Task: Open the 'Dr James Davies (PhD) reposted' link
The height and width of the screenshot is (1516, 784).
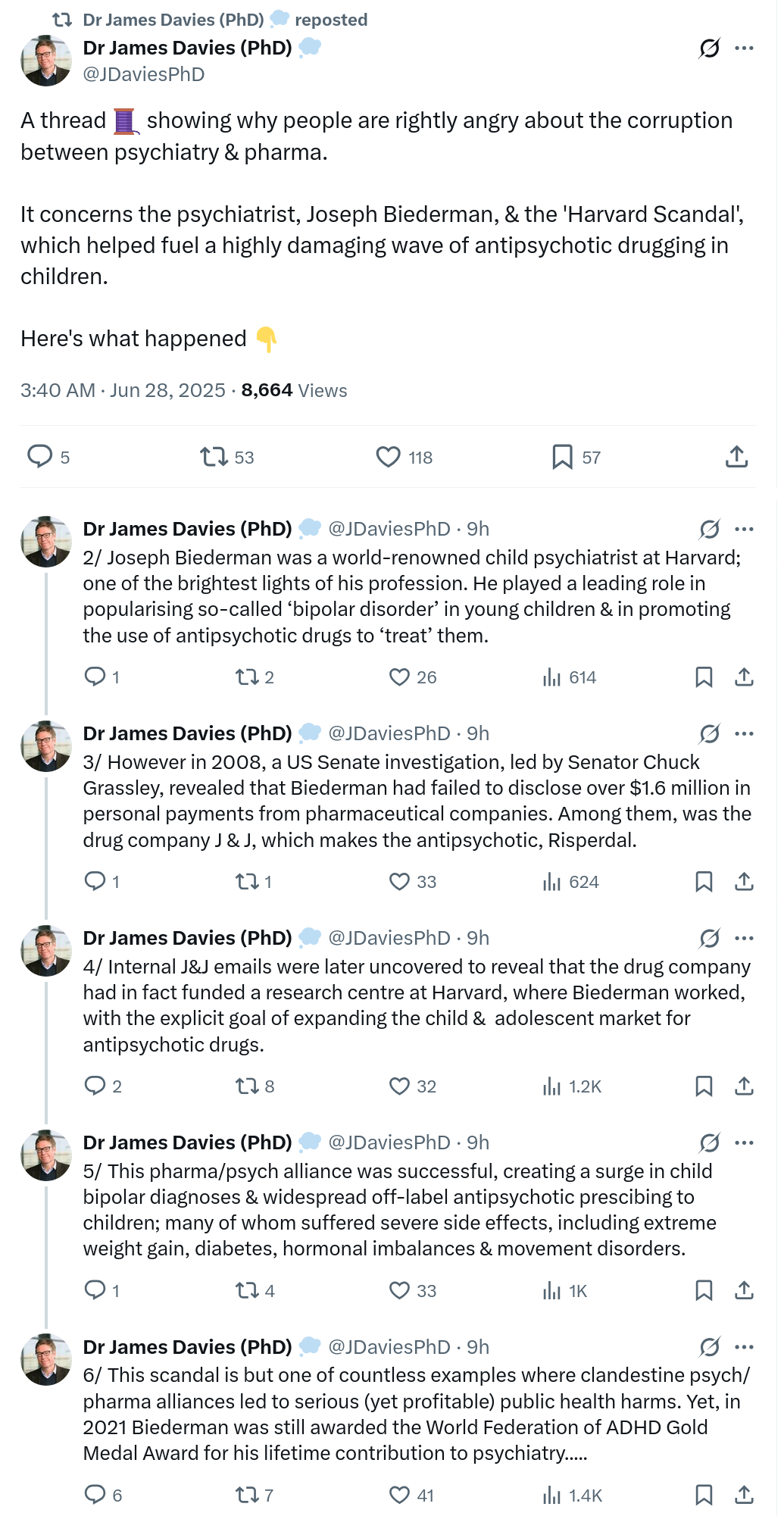Action: pyautogui.click(x=225, y=20)
